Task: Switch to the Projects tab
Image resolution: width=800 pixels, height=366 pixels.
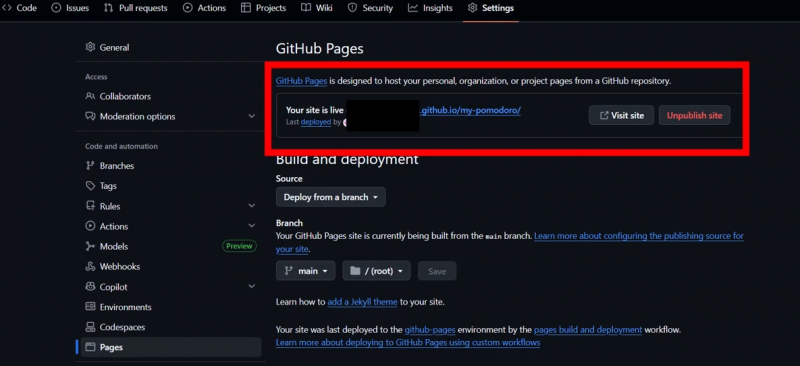Action: coord(264,8)
